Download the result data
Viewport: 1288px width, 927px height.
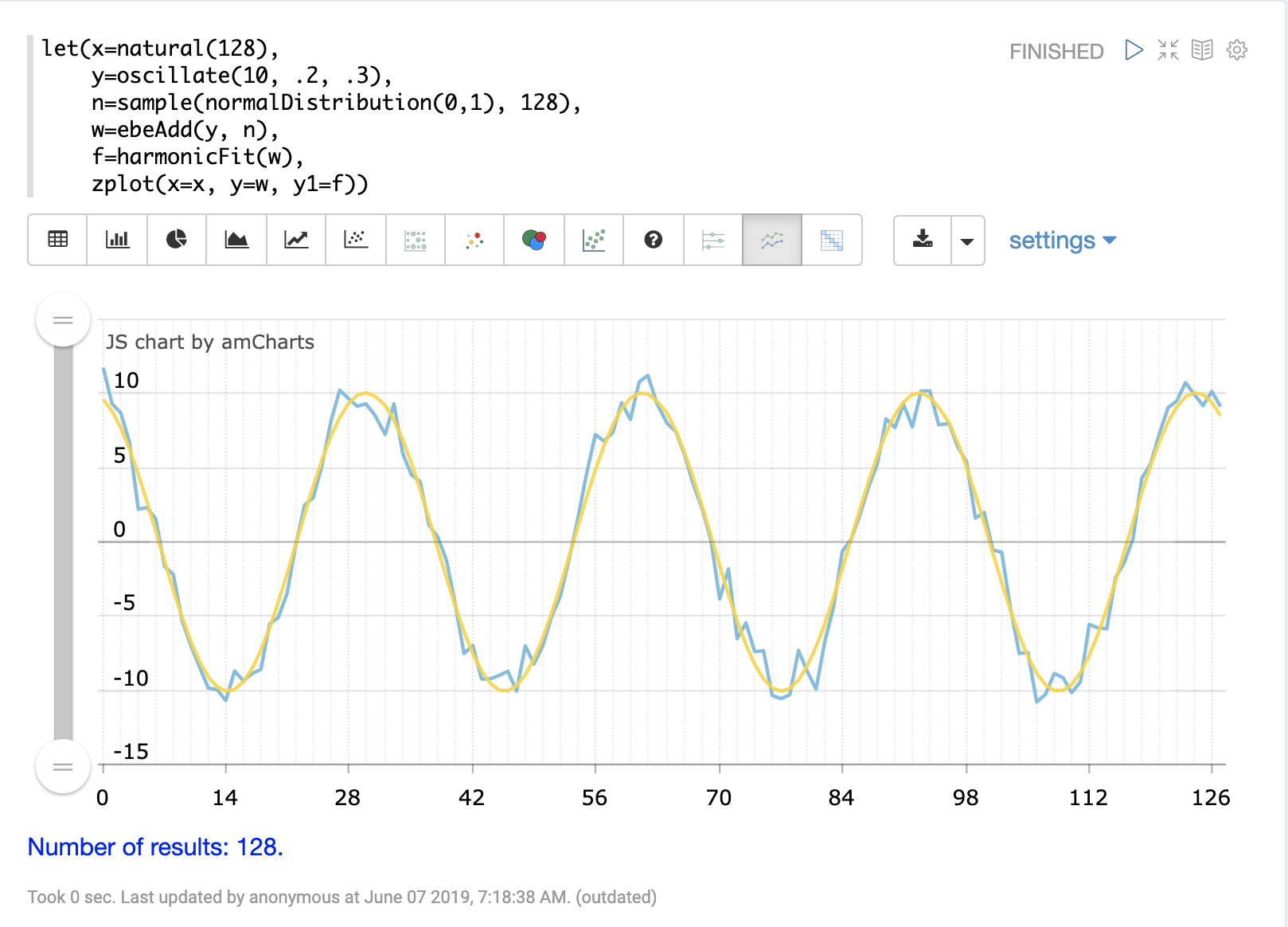[923, 240]
